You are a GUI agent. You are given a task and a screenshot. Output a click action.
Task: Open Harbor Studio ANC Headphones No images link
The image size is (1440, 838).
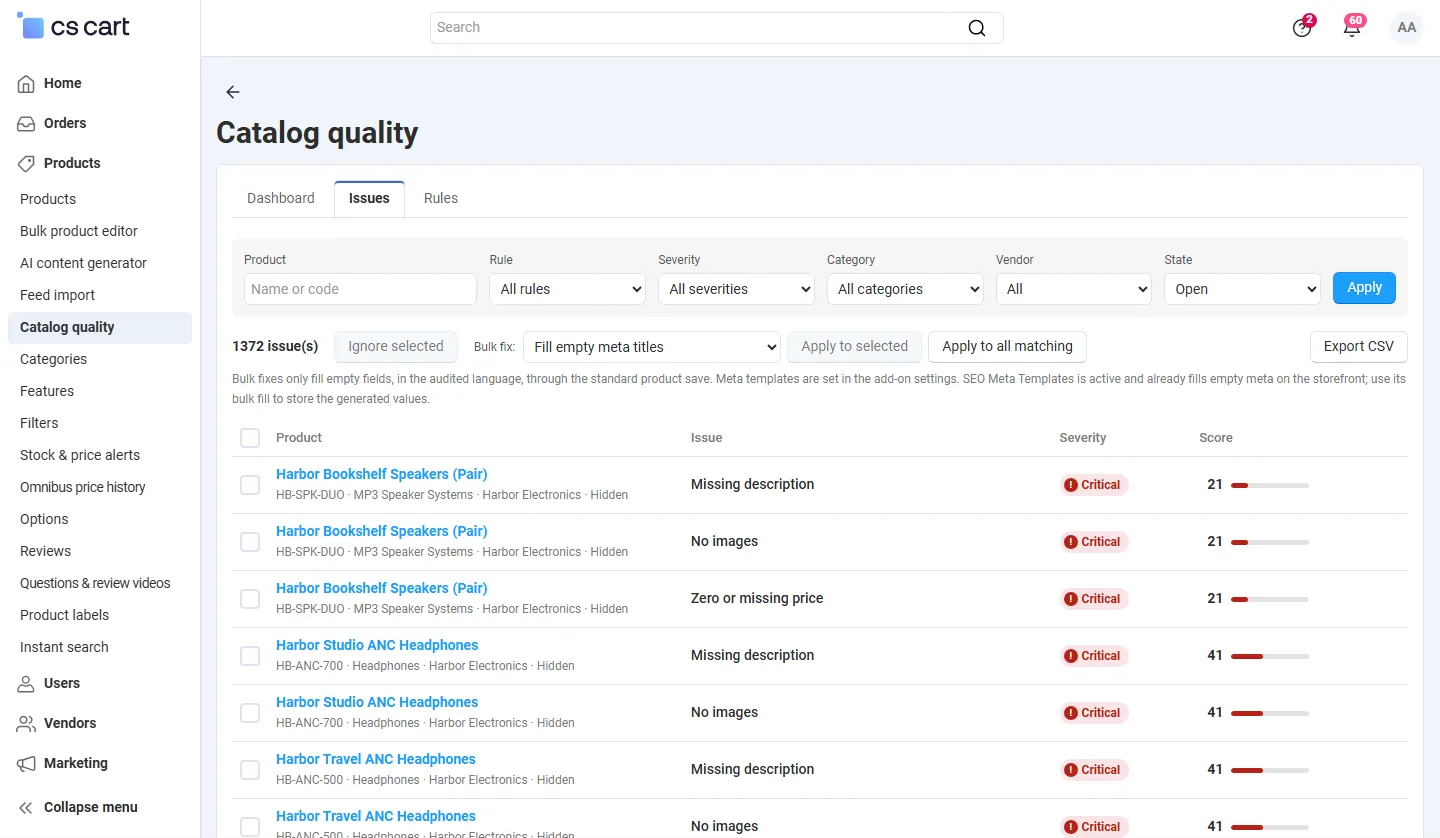tap(377, 702)
